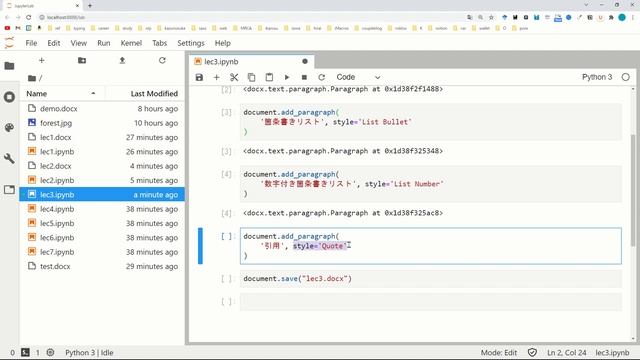The image size is (640, 360).
Task: Click the kernel status circle indicator
Action: pos(625,77)
